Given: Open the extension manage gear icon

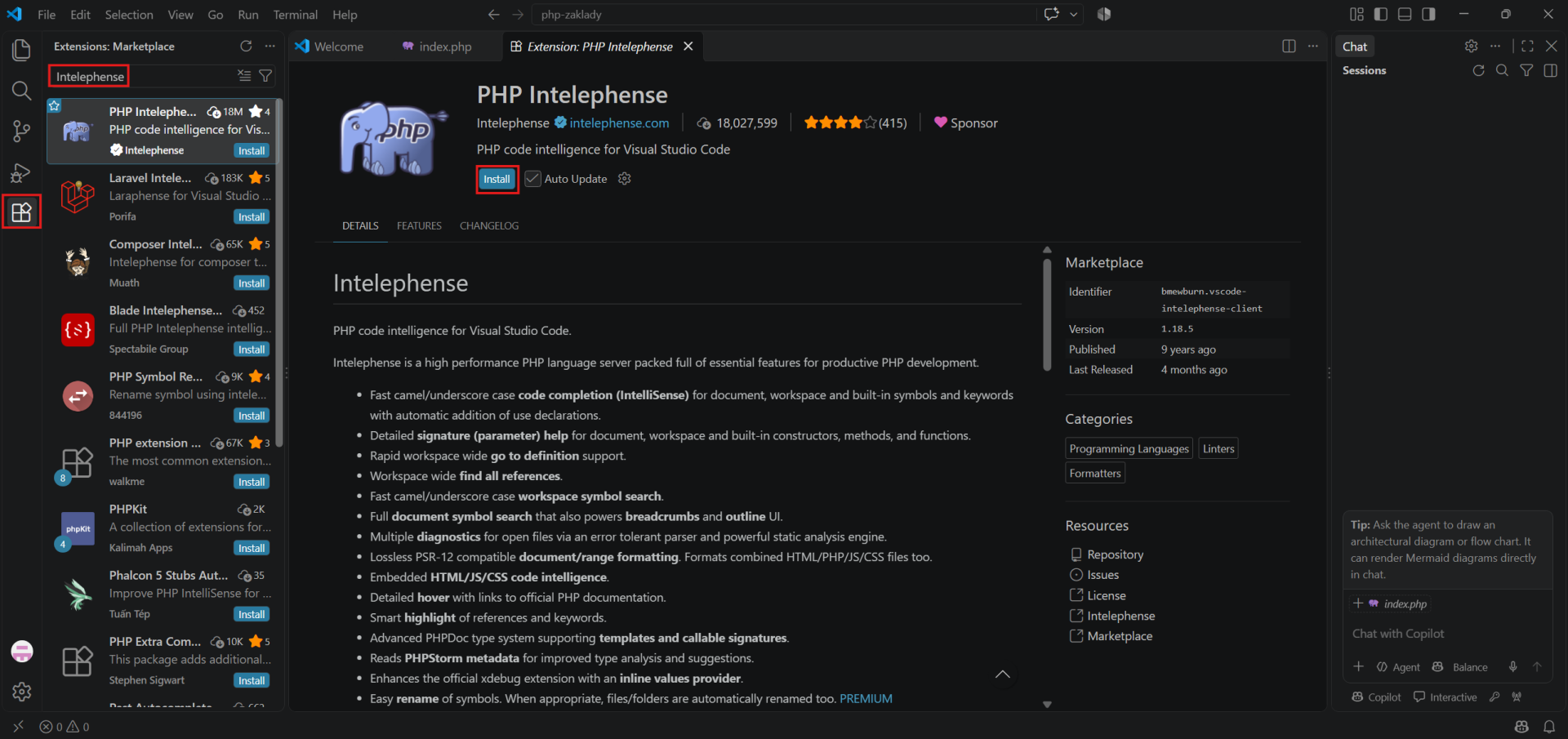Looking at the screenshot, I should pyautogui.click(x=625, y=179).
